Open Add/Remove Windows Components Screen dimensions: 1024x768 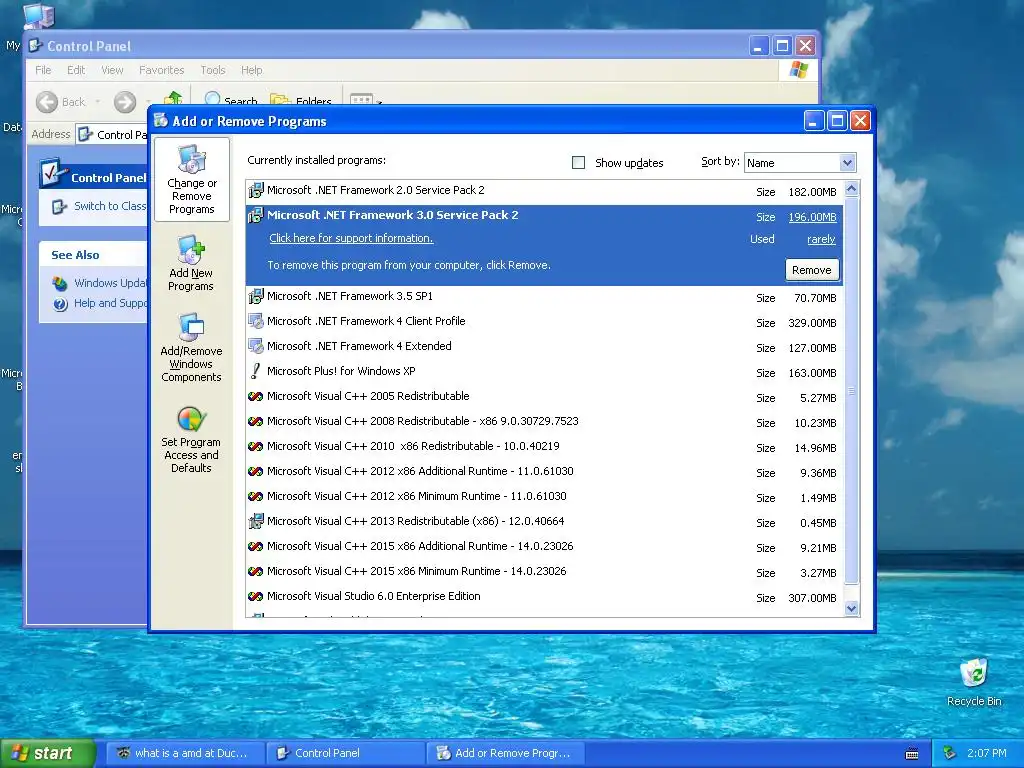tap(191, 347)
